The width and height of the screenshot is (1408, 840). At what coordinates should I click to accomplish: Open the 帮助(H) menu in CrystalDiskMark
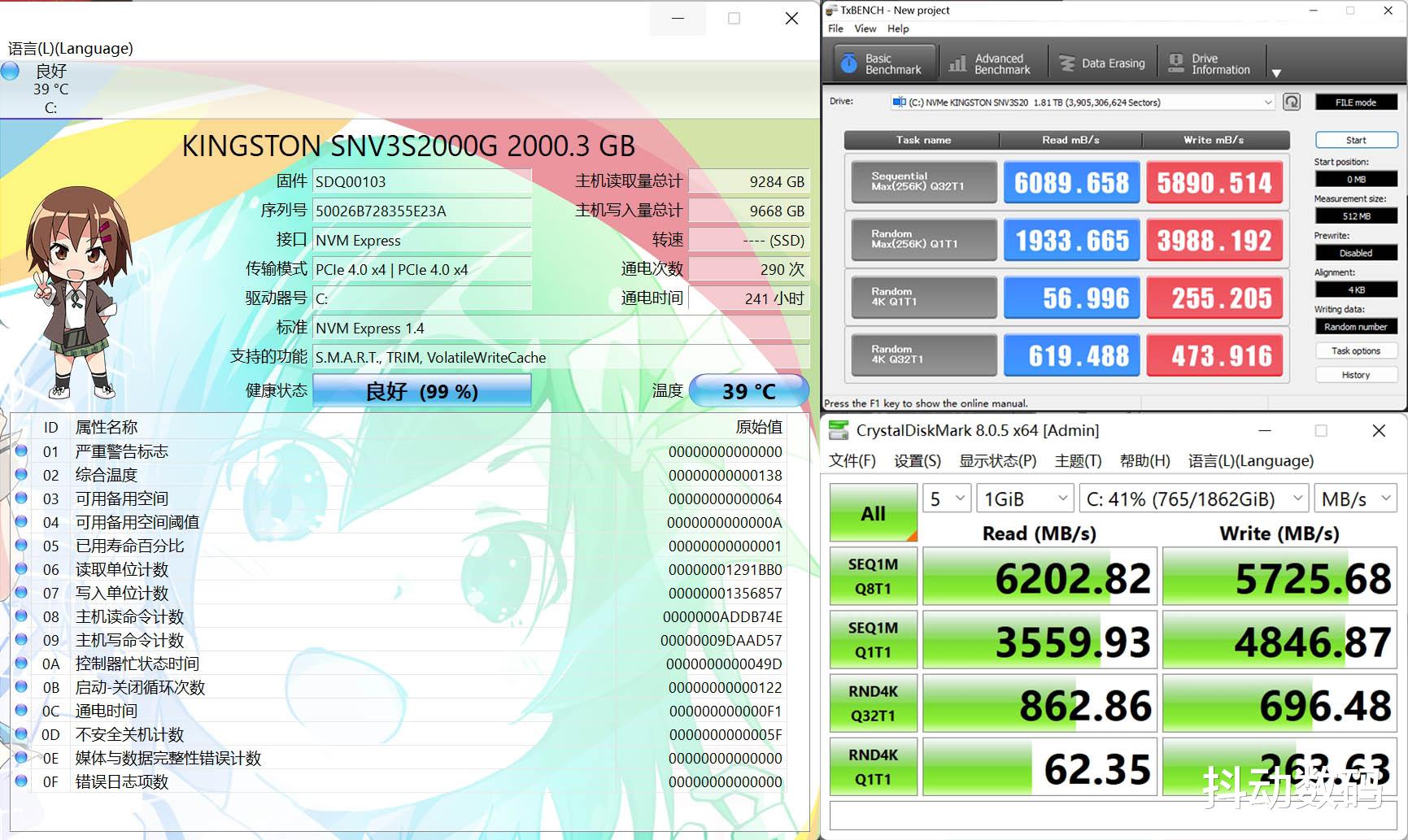click(x=1145, y=461)
